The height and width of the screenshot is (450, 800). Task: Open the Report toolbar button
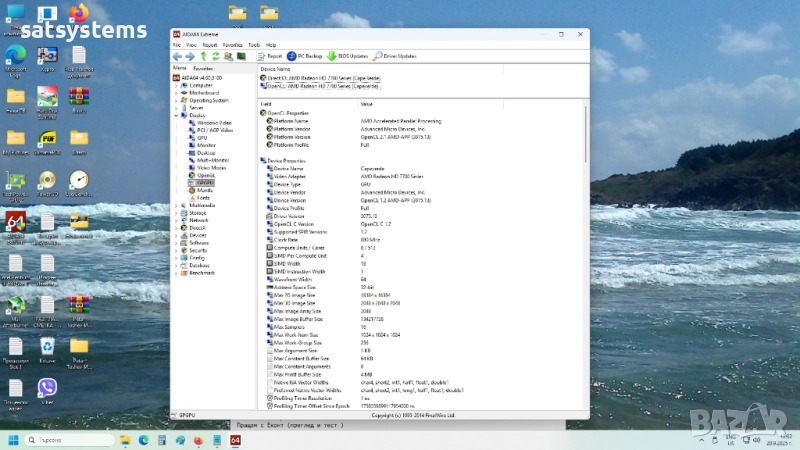coord(270,56)
